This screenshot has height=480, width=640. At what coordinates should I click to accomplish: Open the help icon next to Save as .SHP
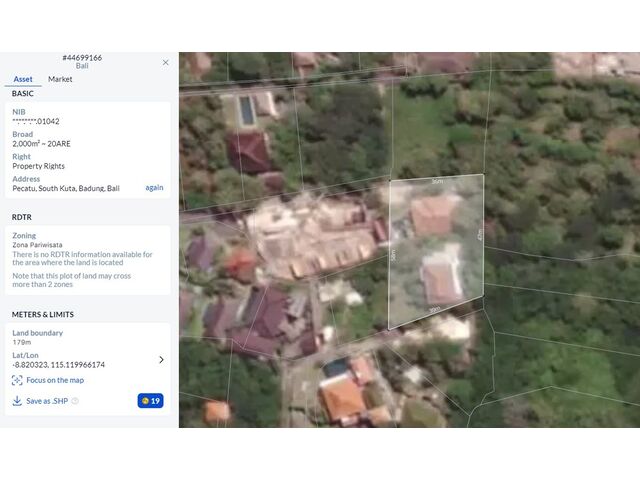[75, 401]
